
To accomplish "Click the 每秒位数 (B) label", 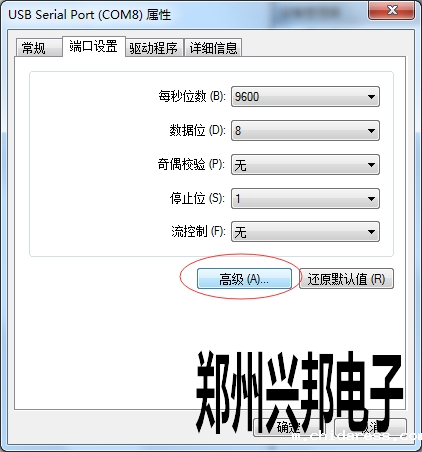I will 192,96.
